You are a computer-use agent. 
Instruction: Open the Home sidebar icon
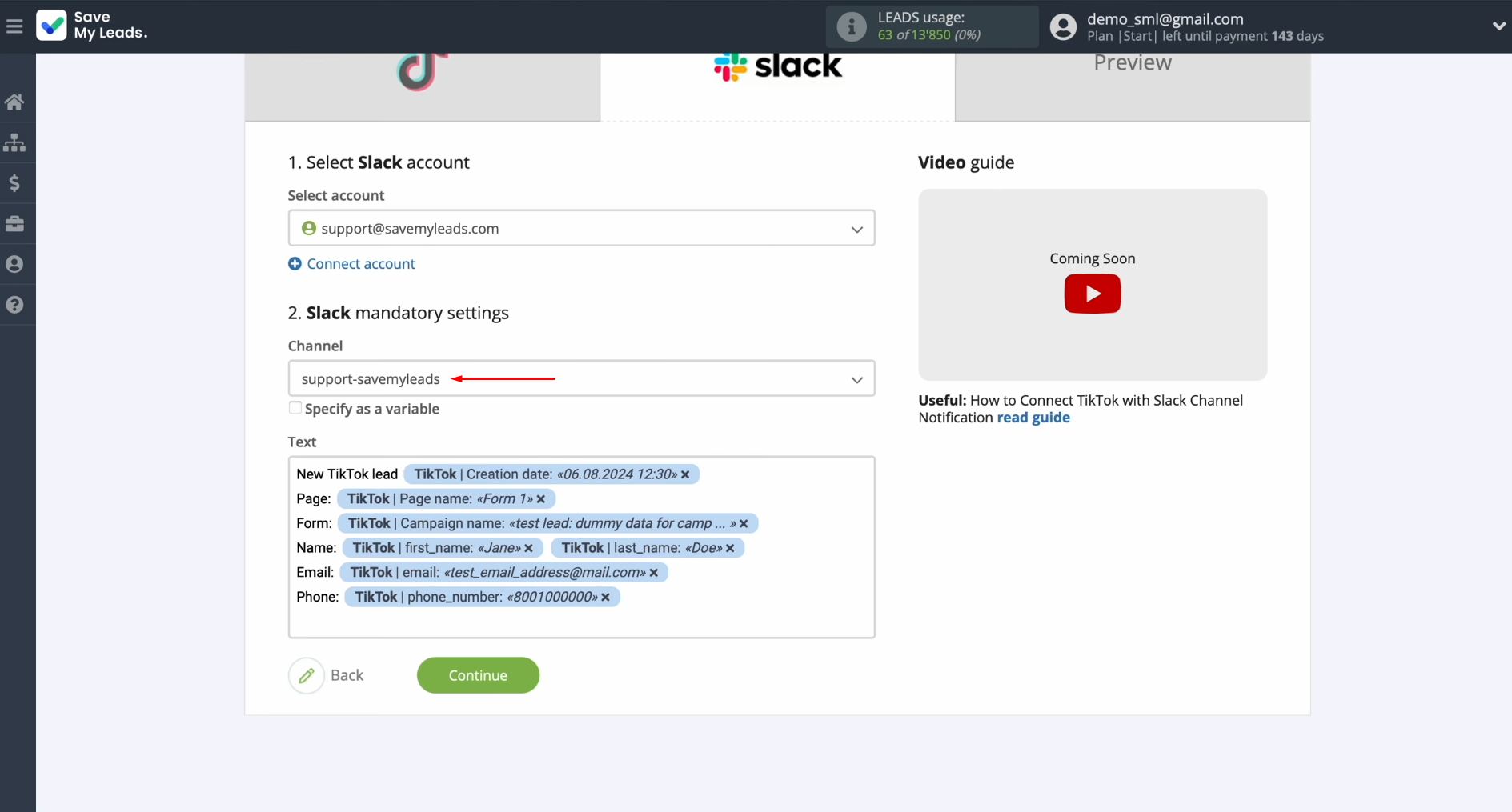click(14, 102)
